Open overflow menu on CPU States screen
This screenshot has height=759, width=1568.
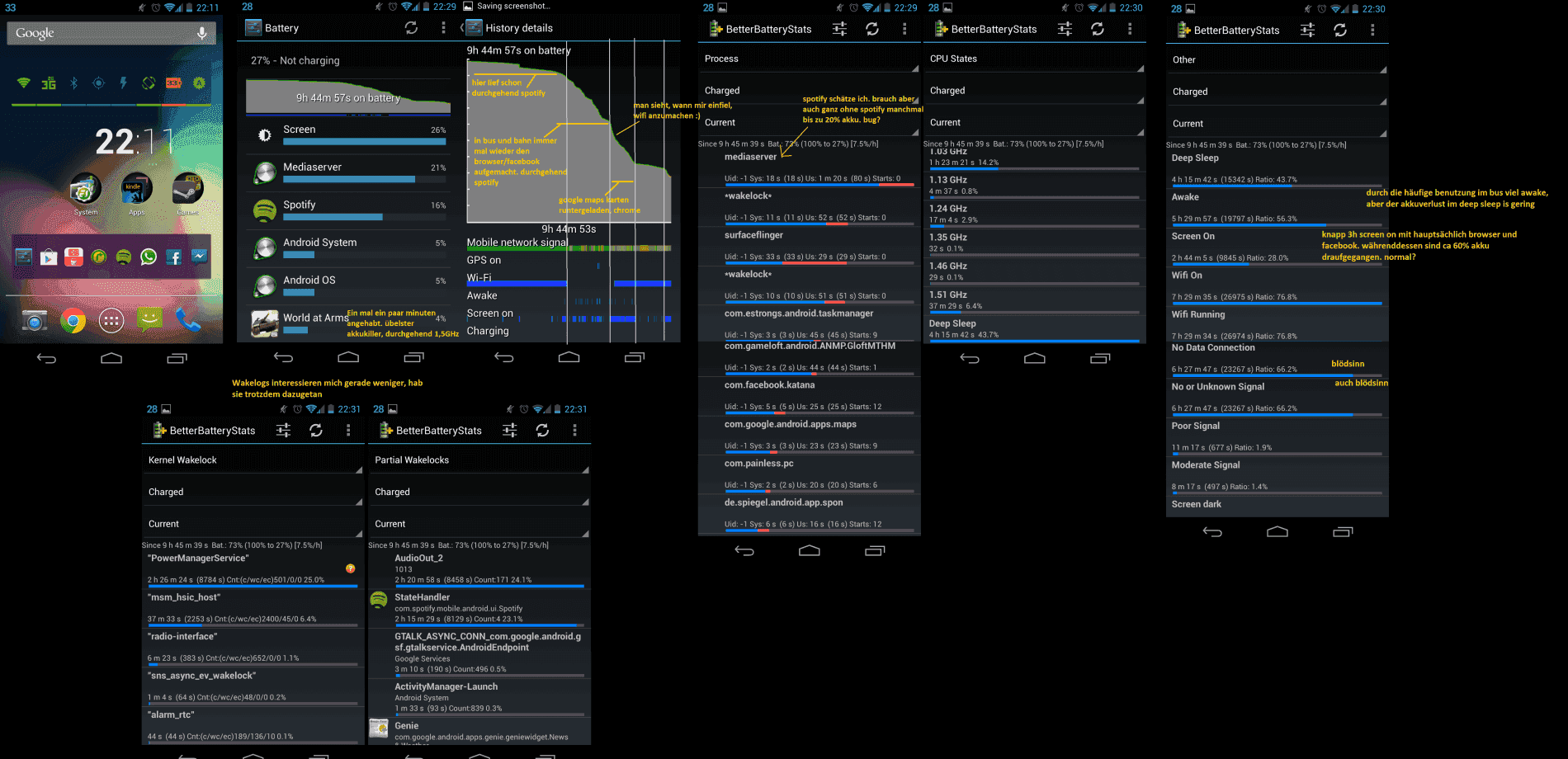click(x=1130, y=29)
